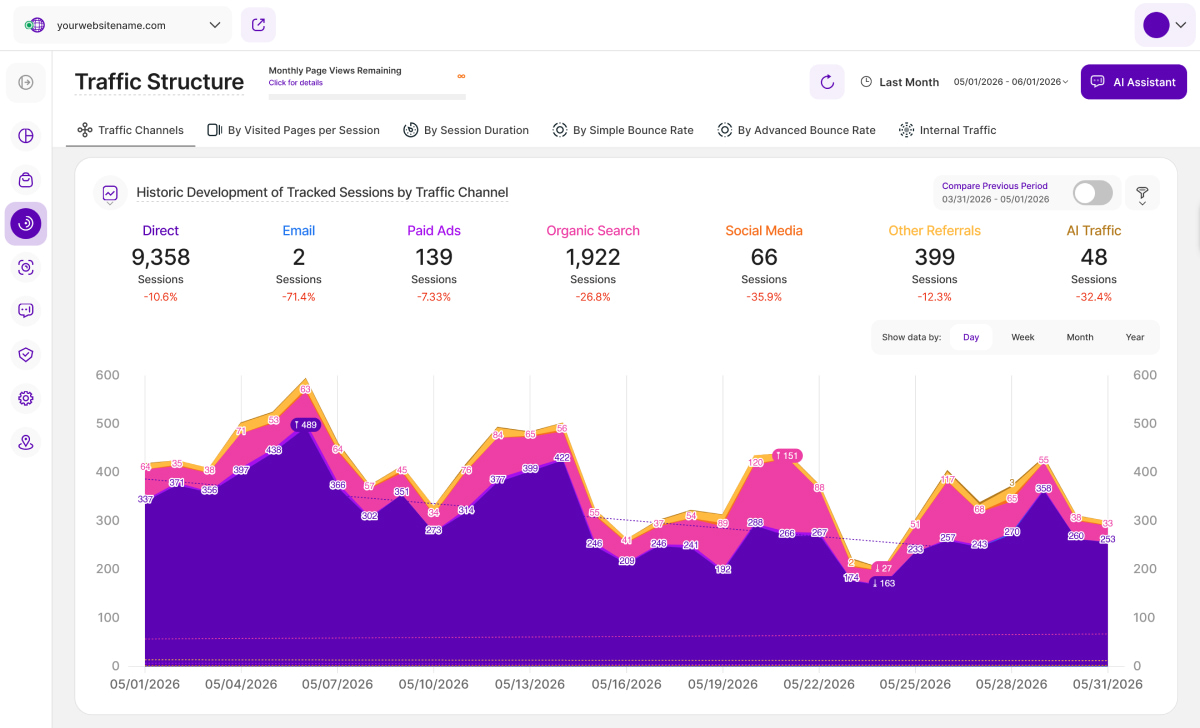Expand the date range dropdown

tap(1011, 82)
